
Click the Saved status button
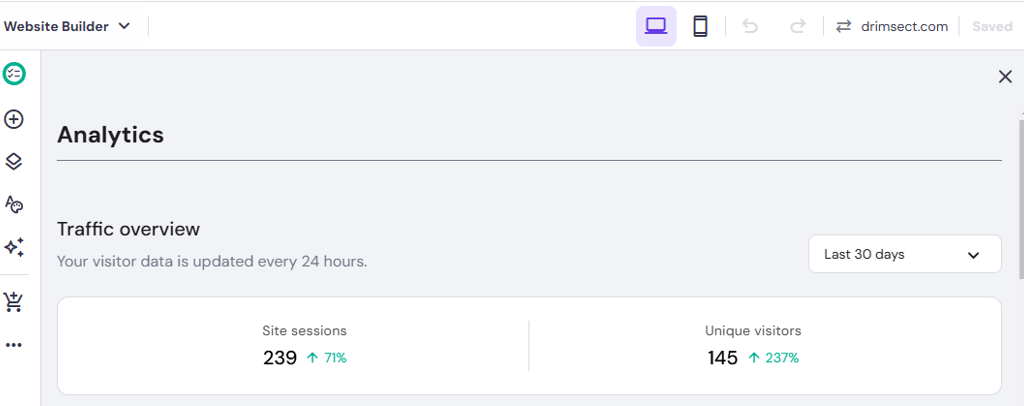[992, 26]
